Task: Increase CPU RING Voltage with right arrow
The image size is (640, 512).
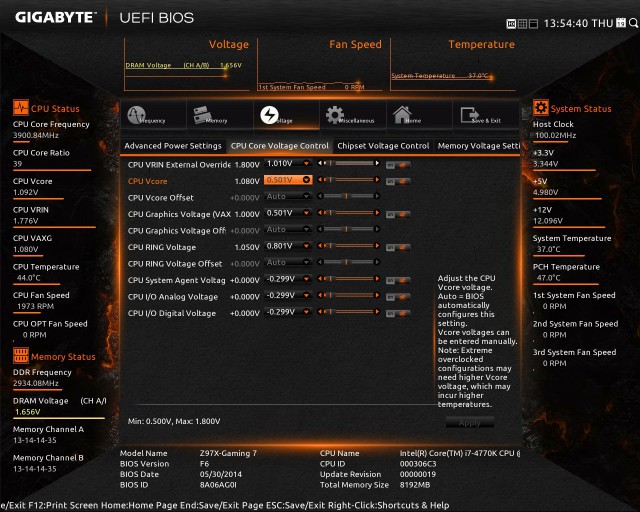Action: (x=377, y=246)
